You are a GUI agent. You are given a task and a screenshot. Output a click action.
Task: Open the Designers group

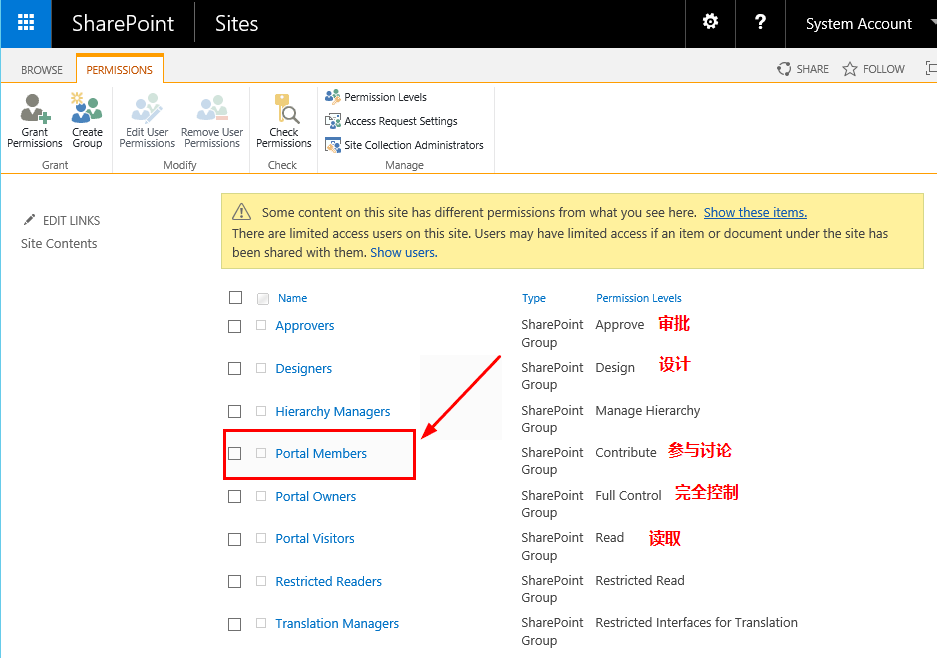click(304, 369)
